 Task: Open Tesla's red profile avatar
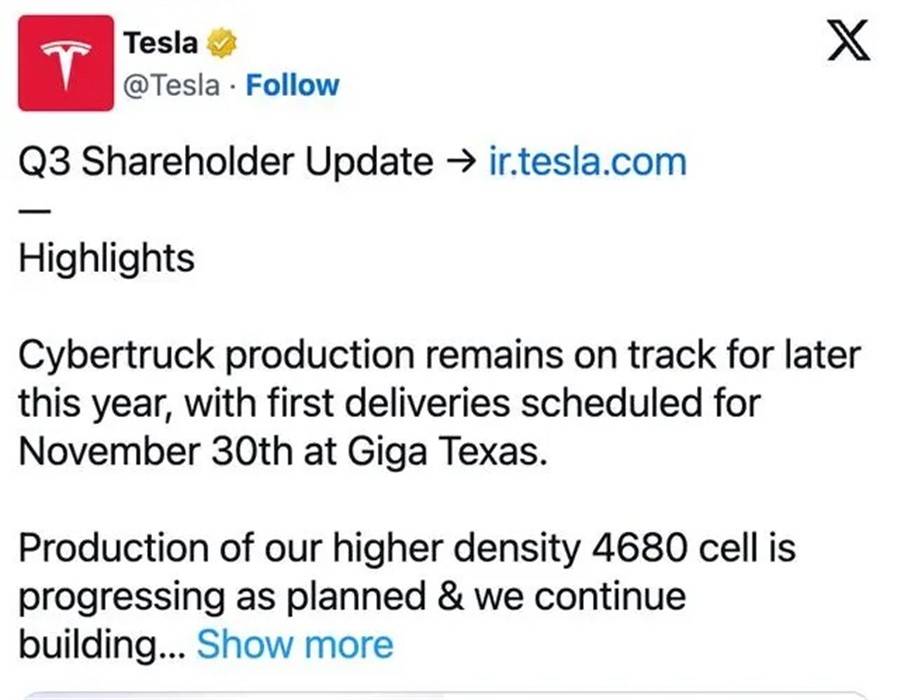(x=65, y=62)
